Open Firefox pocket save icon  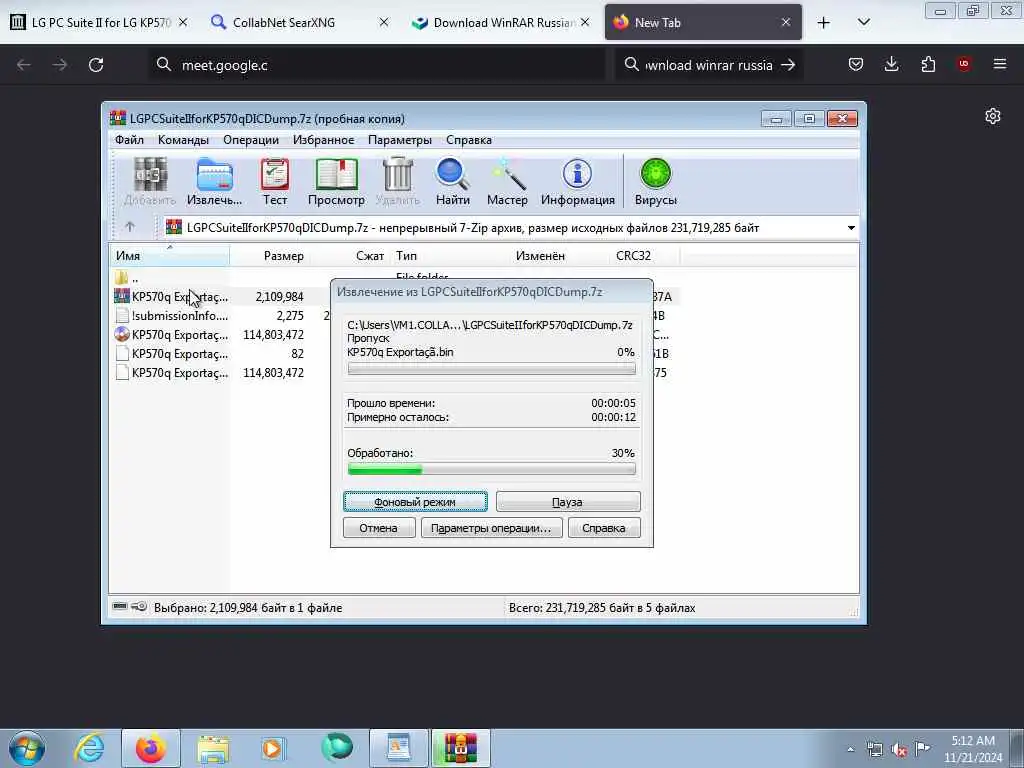(856, 64)
